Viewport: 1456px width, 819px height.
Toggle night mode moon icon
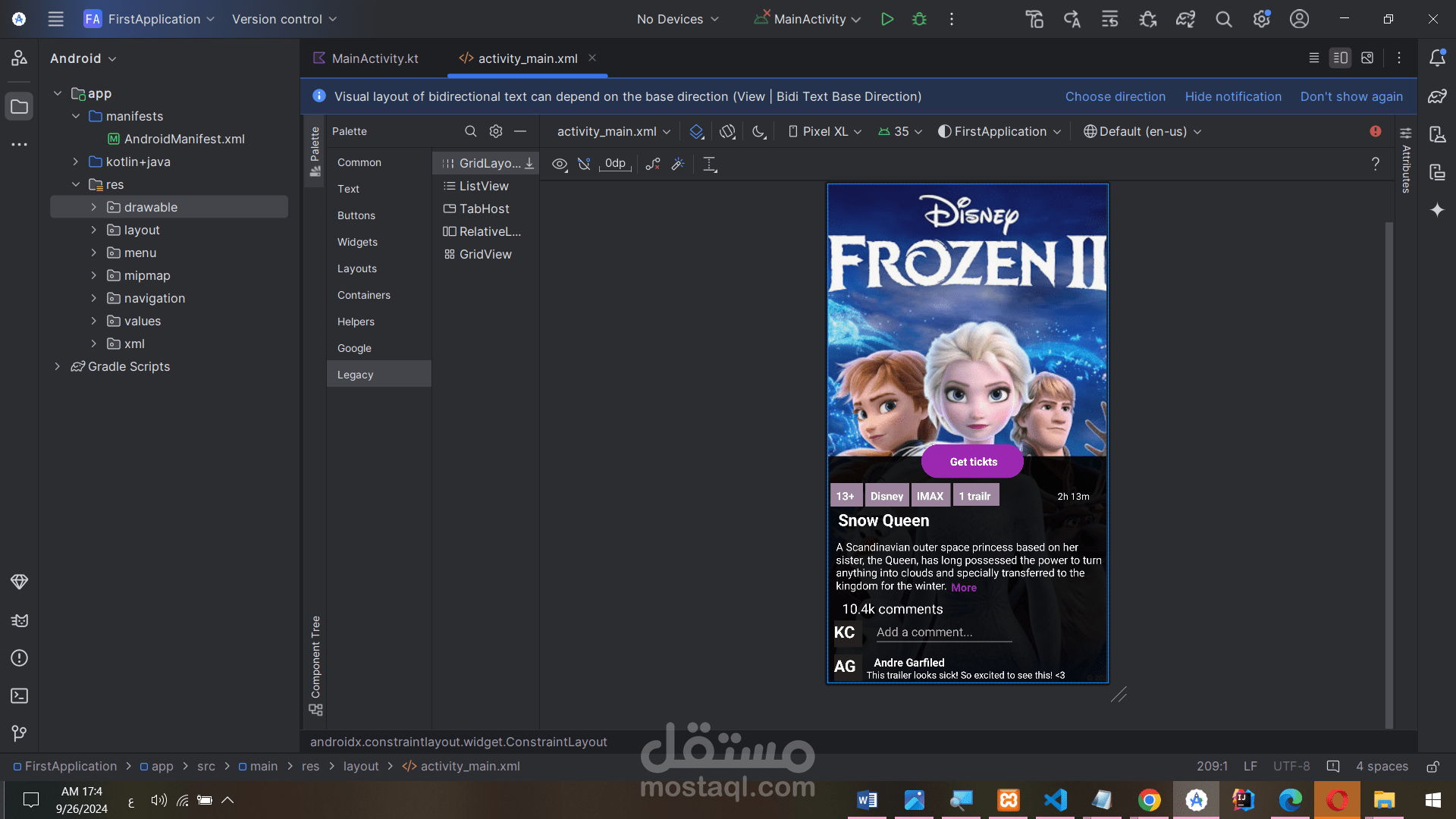coord(758,131)
